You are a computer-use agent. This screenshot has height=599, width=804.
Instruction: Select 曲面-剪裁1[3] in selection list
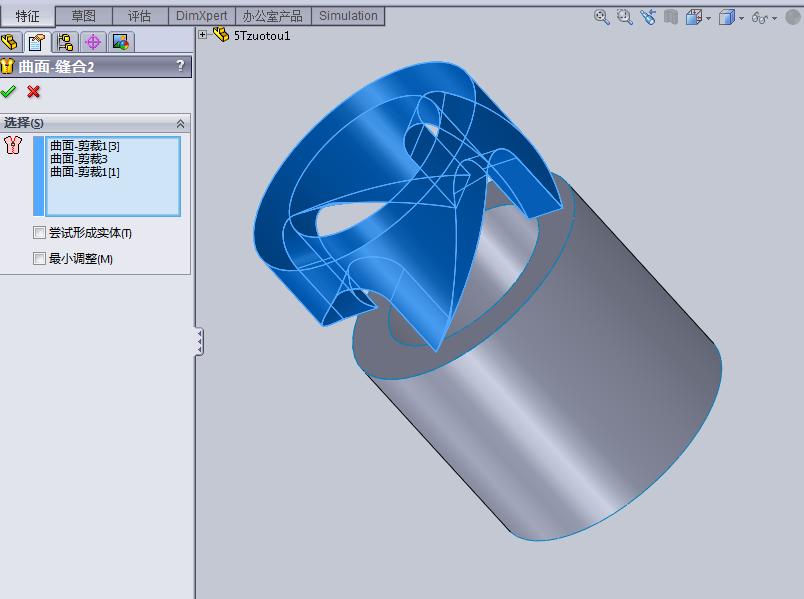point(85,146)
